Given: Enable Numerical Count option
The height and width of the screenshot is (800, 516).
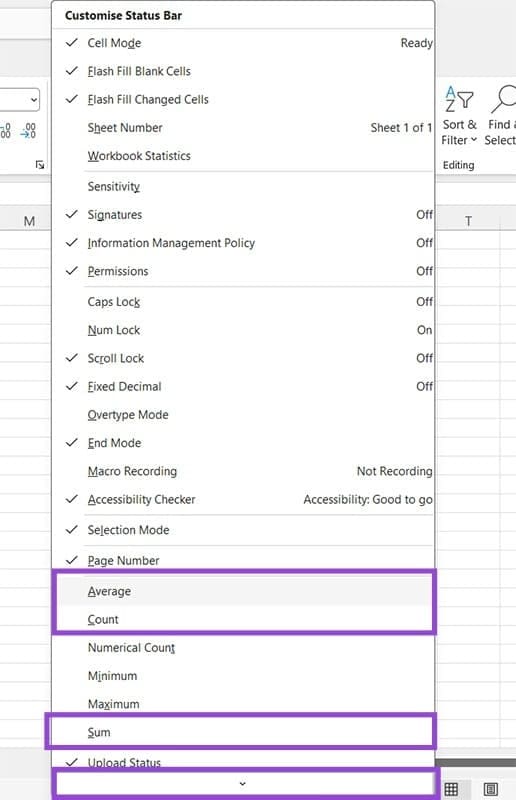Looking at the screenshot, I should pyautogui.click(x=243, y=647).
